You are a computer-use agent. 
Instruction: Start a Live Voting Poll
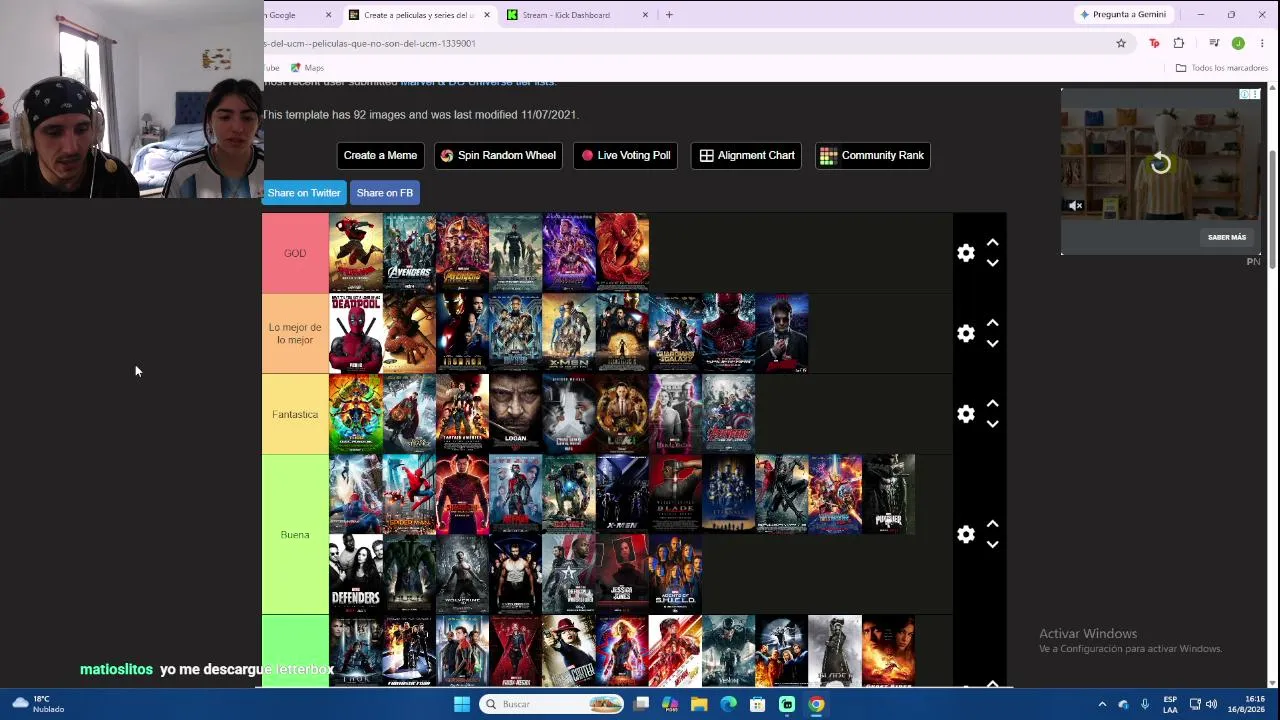click(x=626, y=155)
